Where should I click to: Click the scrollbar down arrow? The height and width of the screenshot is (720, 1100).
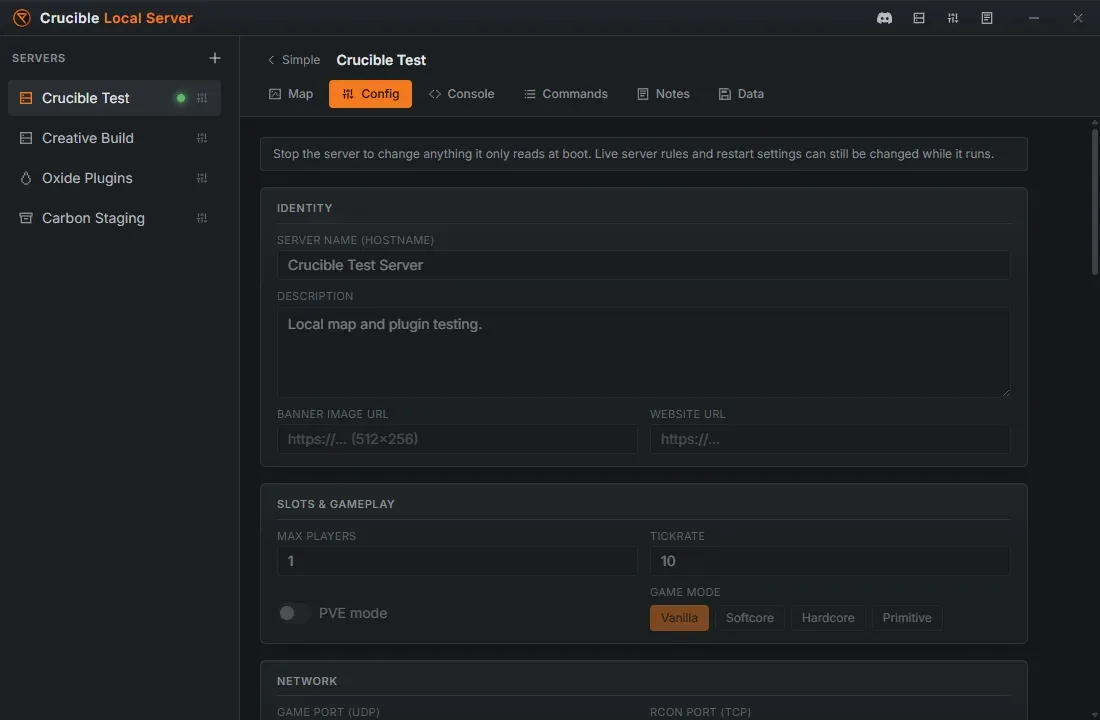click(x=1094, y=714)
